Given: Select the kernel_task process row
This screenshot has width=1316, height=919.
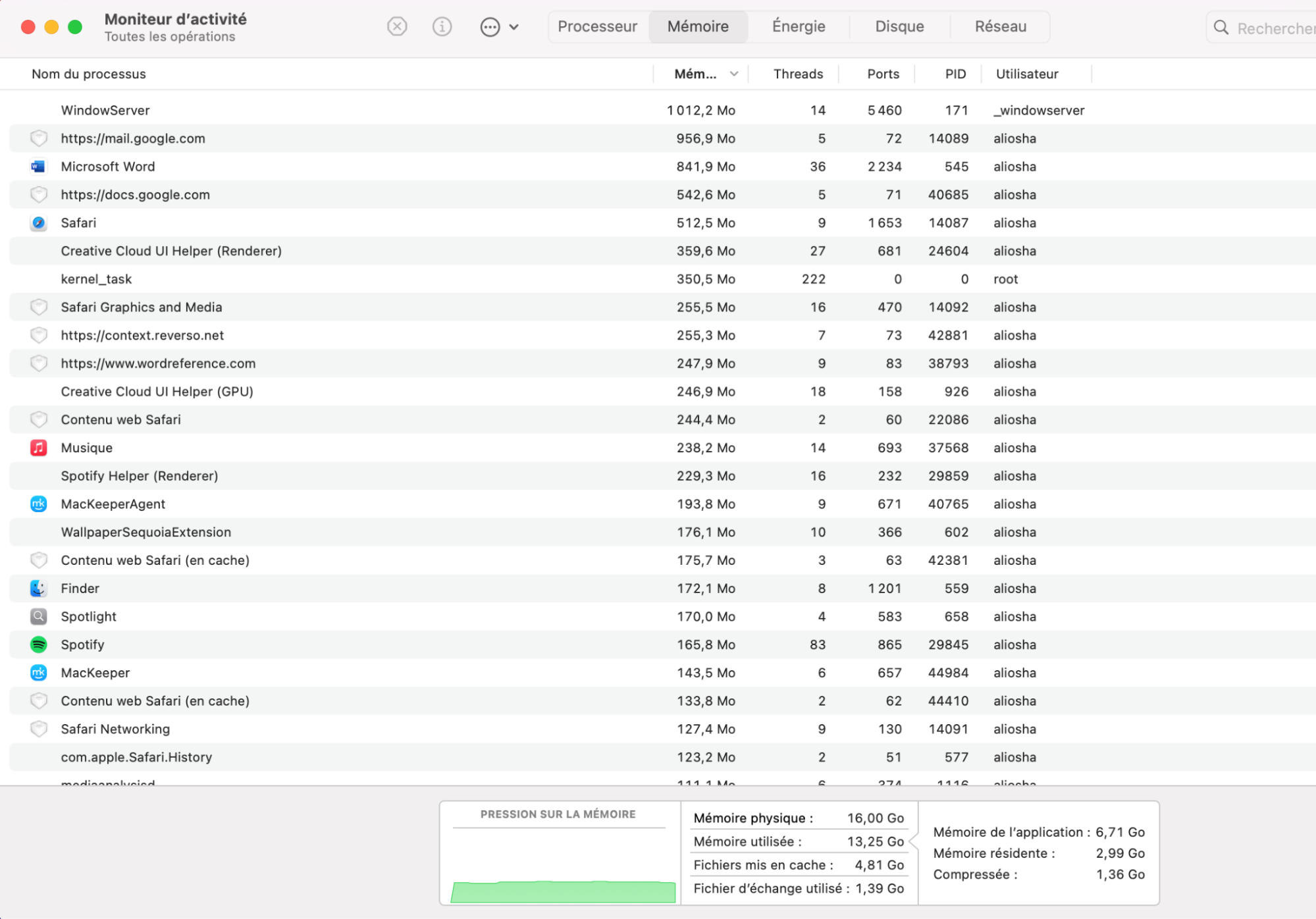Looking at the screenshot, I should (329, 279).
